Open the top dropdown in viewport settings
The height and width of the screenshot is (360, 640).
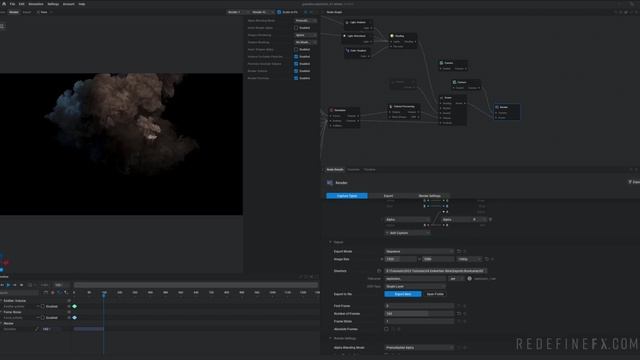(305, 20)
